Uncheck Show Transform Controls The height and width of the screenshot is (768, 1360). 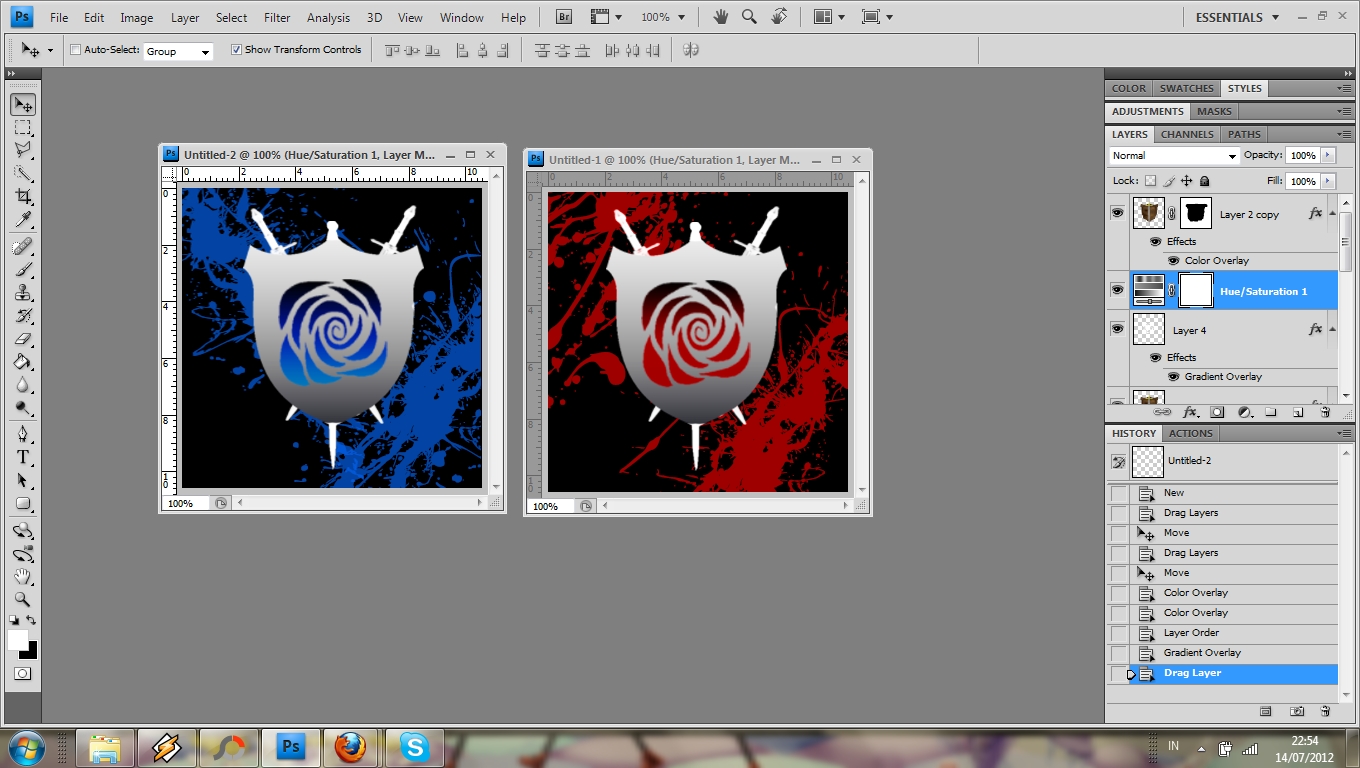(236, 50)
